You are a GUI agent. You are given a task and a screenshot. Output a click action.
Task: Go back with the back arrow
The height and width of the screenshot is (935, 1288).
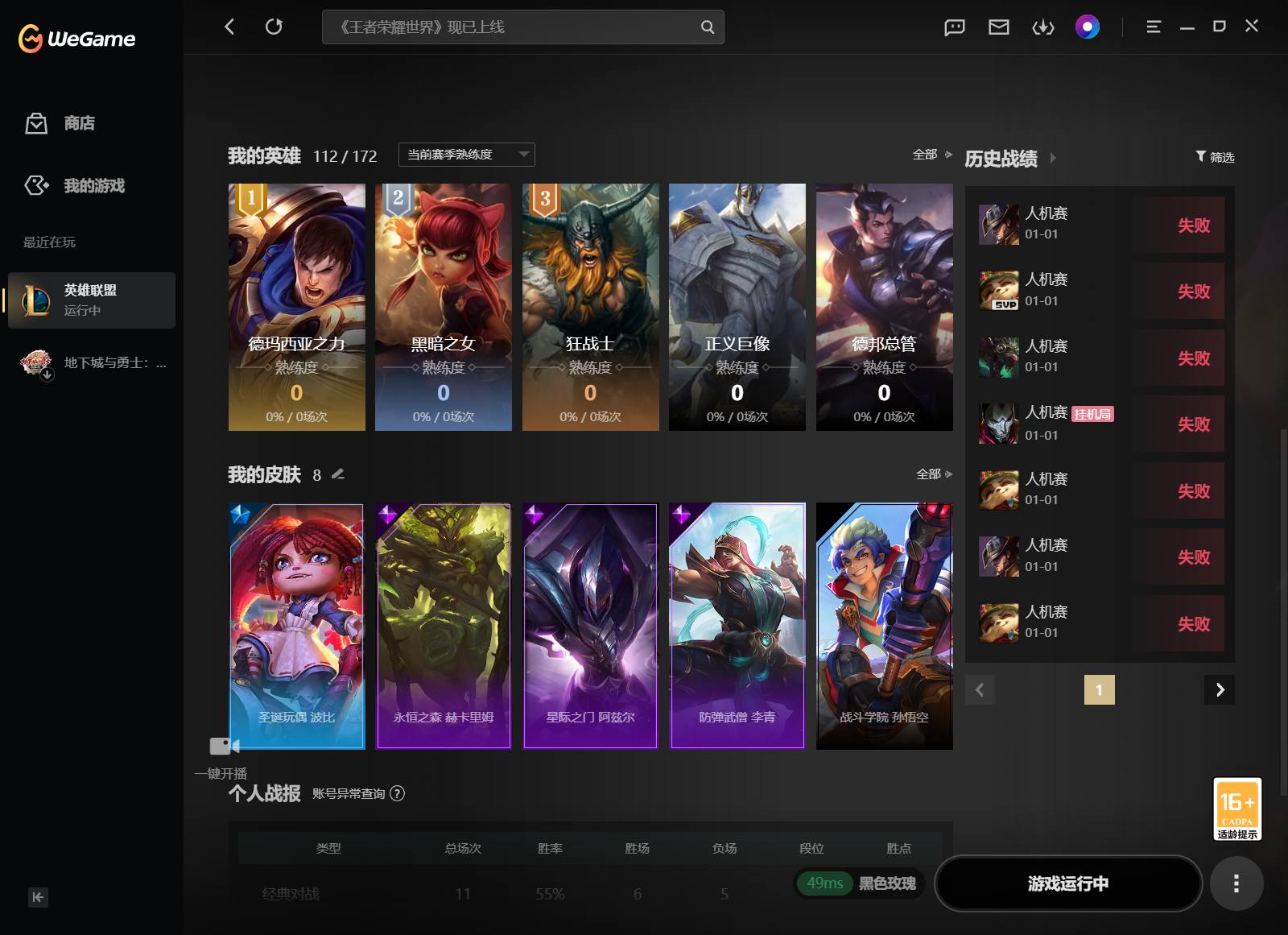tap(229, 27)
